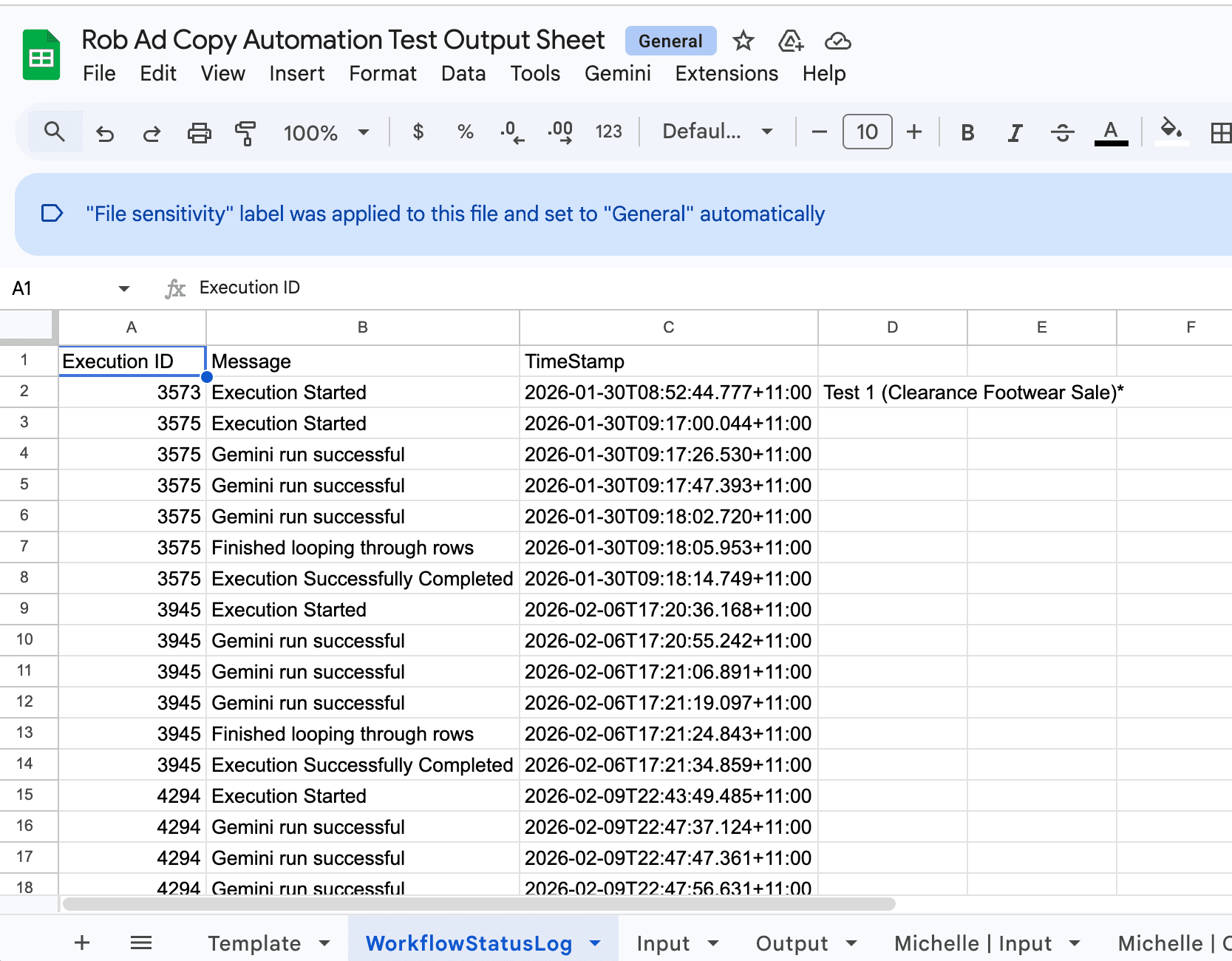
Task: Click the General sensitivity label badge
Action: [x=670, y=41]
